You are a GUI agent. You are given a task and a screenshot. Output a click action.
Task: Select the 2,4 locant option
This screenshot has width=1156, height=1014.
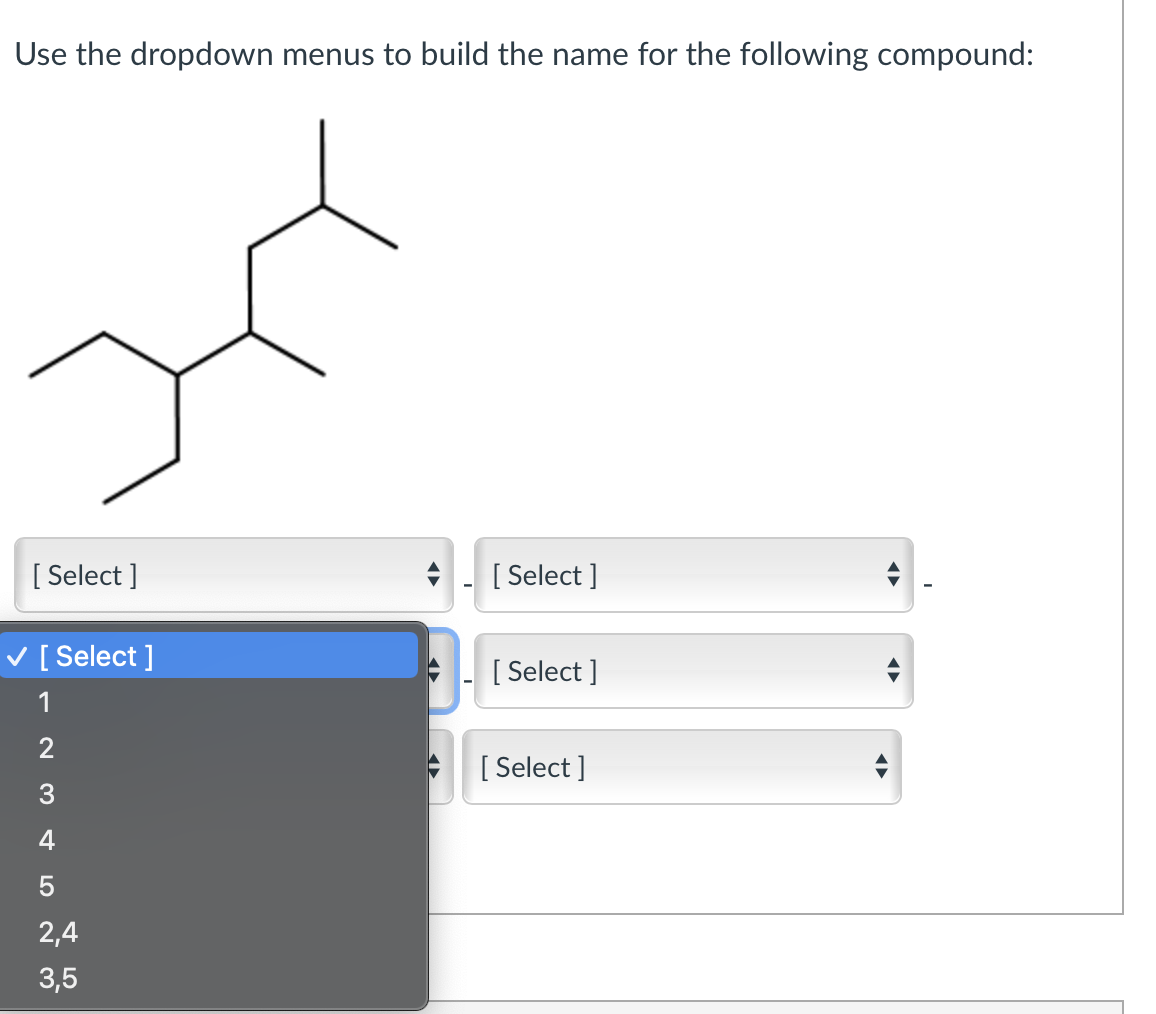57,932
